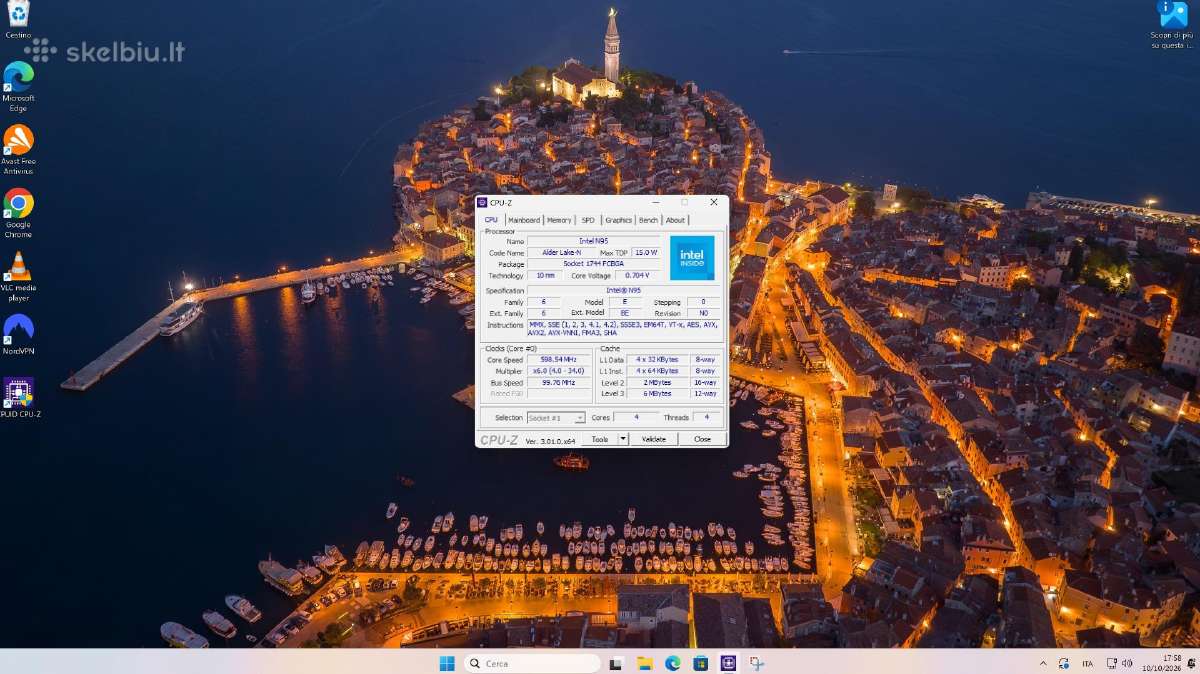Open the Windows Start menu
This screenshot has width=1200, height=674.
point(447,663)
